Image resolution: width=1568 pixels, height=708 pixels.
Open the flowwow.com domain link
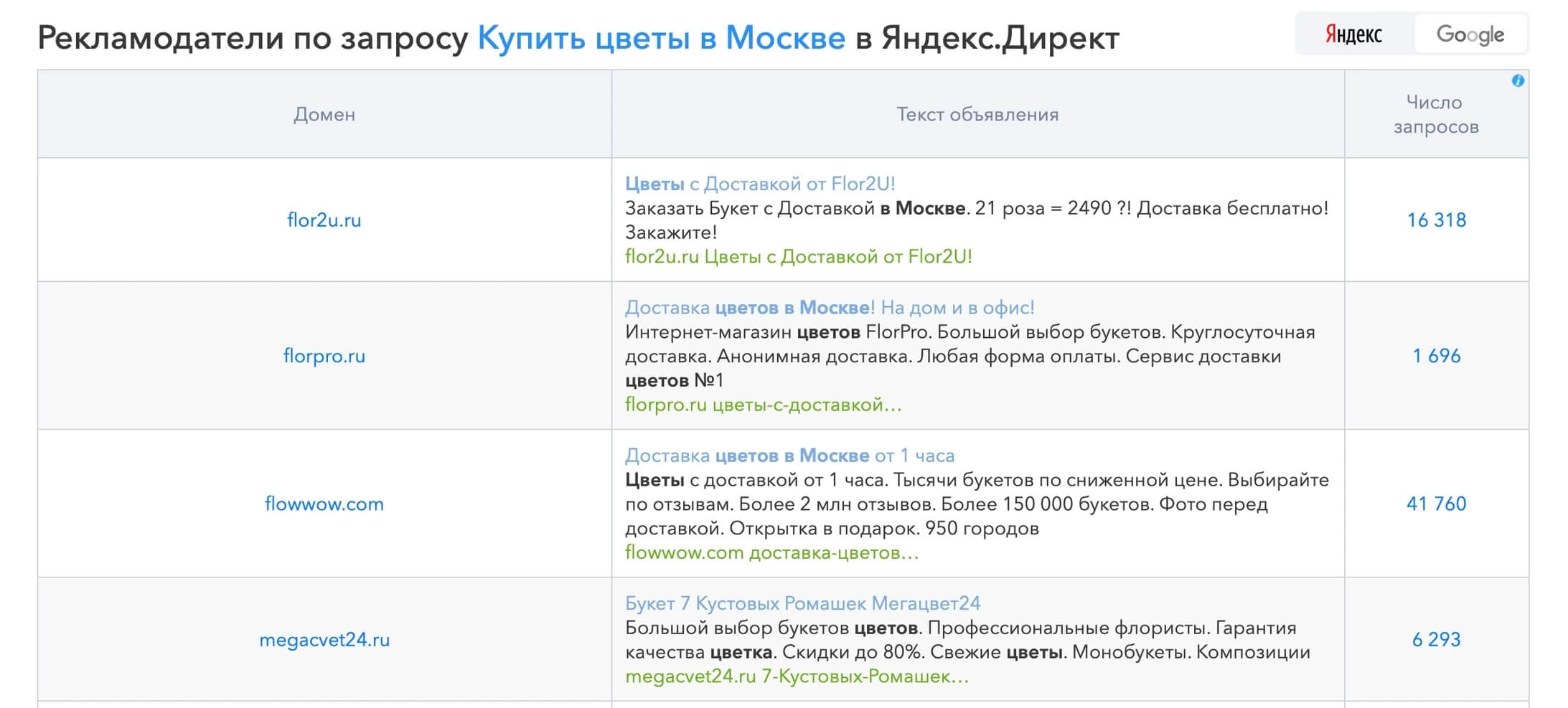[x=324, y=504]
